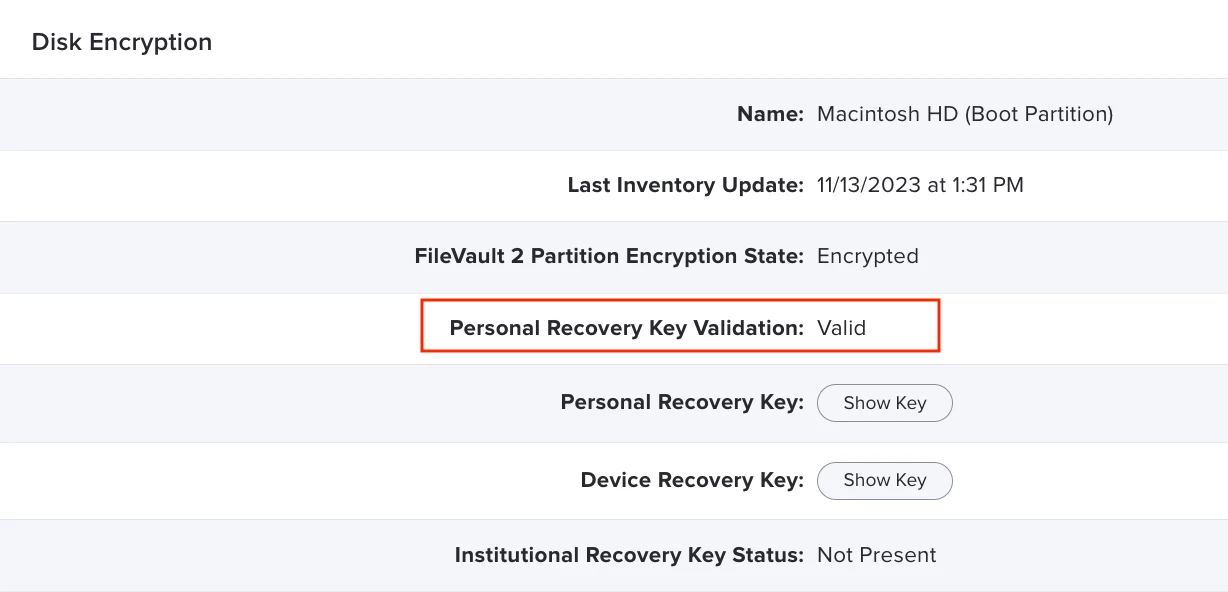Select Institutional Recovery Key Status label

click(x=629, y=555)
